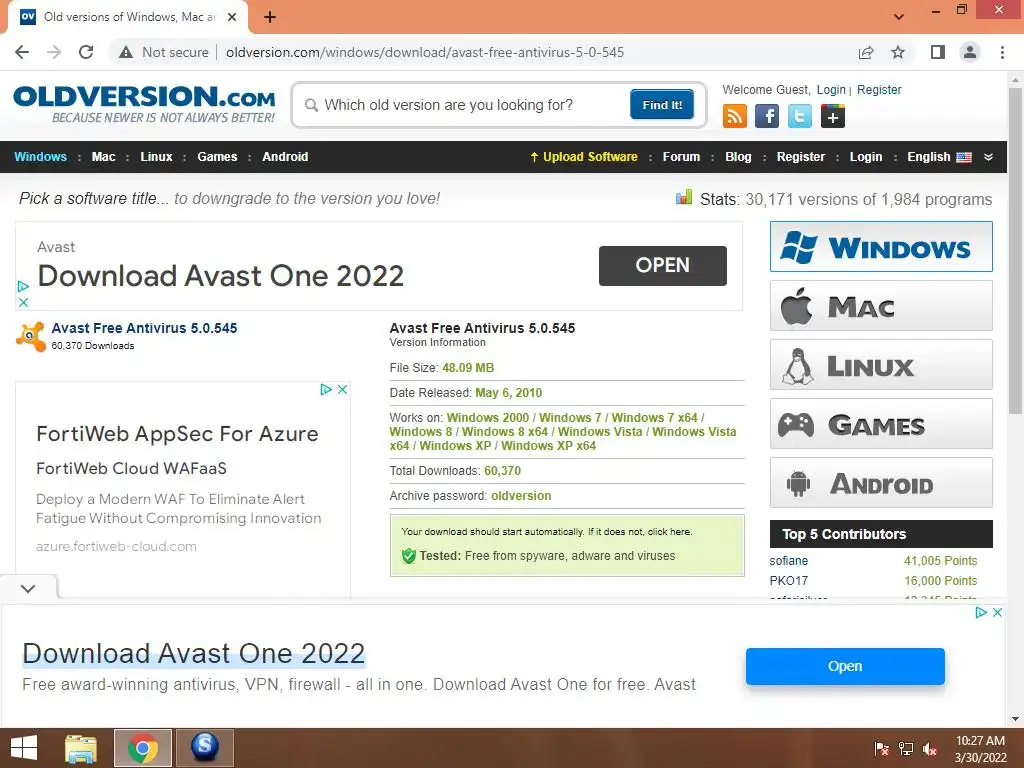Bookmark this page with star icon
The width and height of the screenshot is (1024, 768).
point(898,52)
